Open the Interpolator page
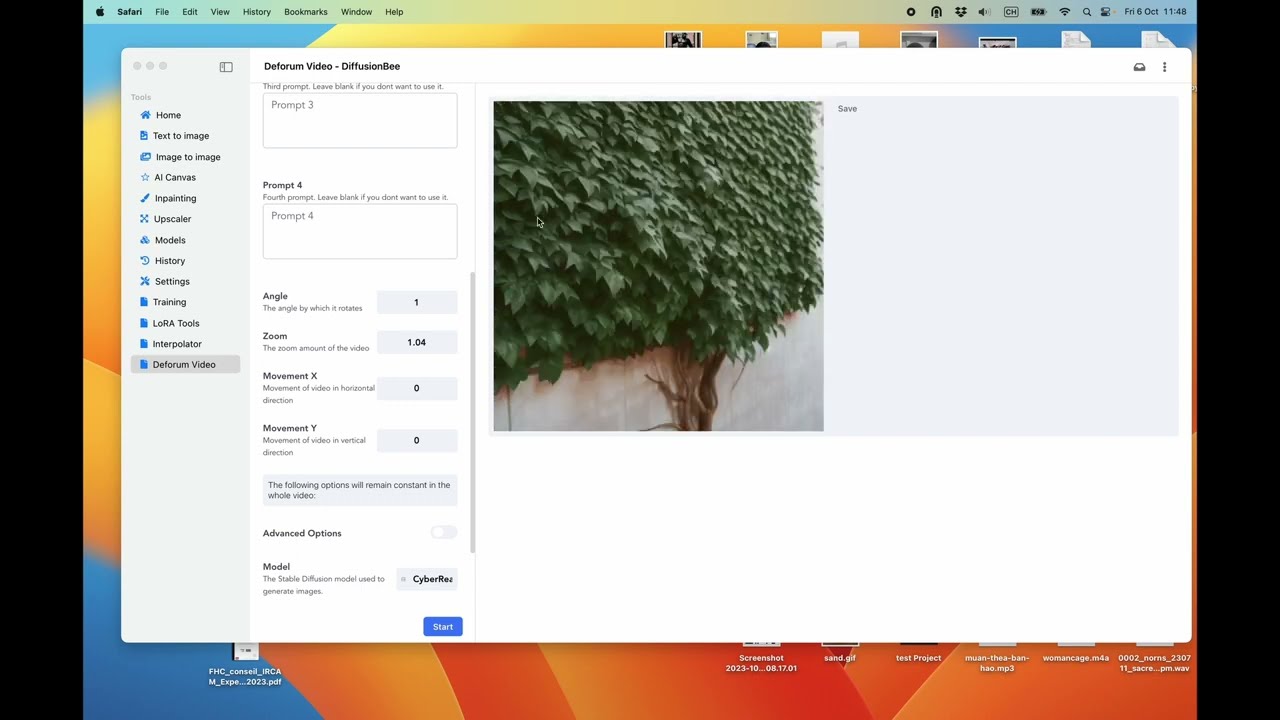The image size is (1280, 720). click(177, 344)
